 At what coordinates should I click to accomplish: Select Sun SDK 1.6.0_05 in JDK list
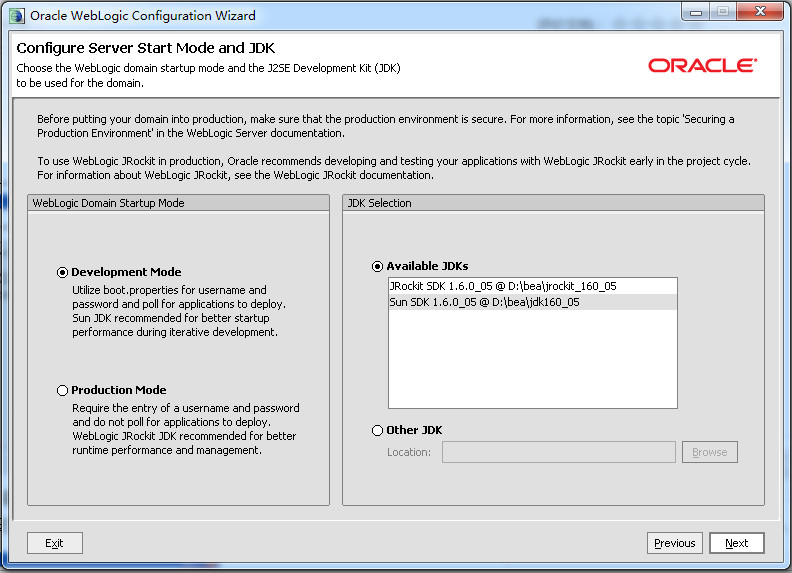(x=532, y=302)
